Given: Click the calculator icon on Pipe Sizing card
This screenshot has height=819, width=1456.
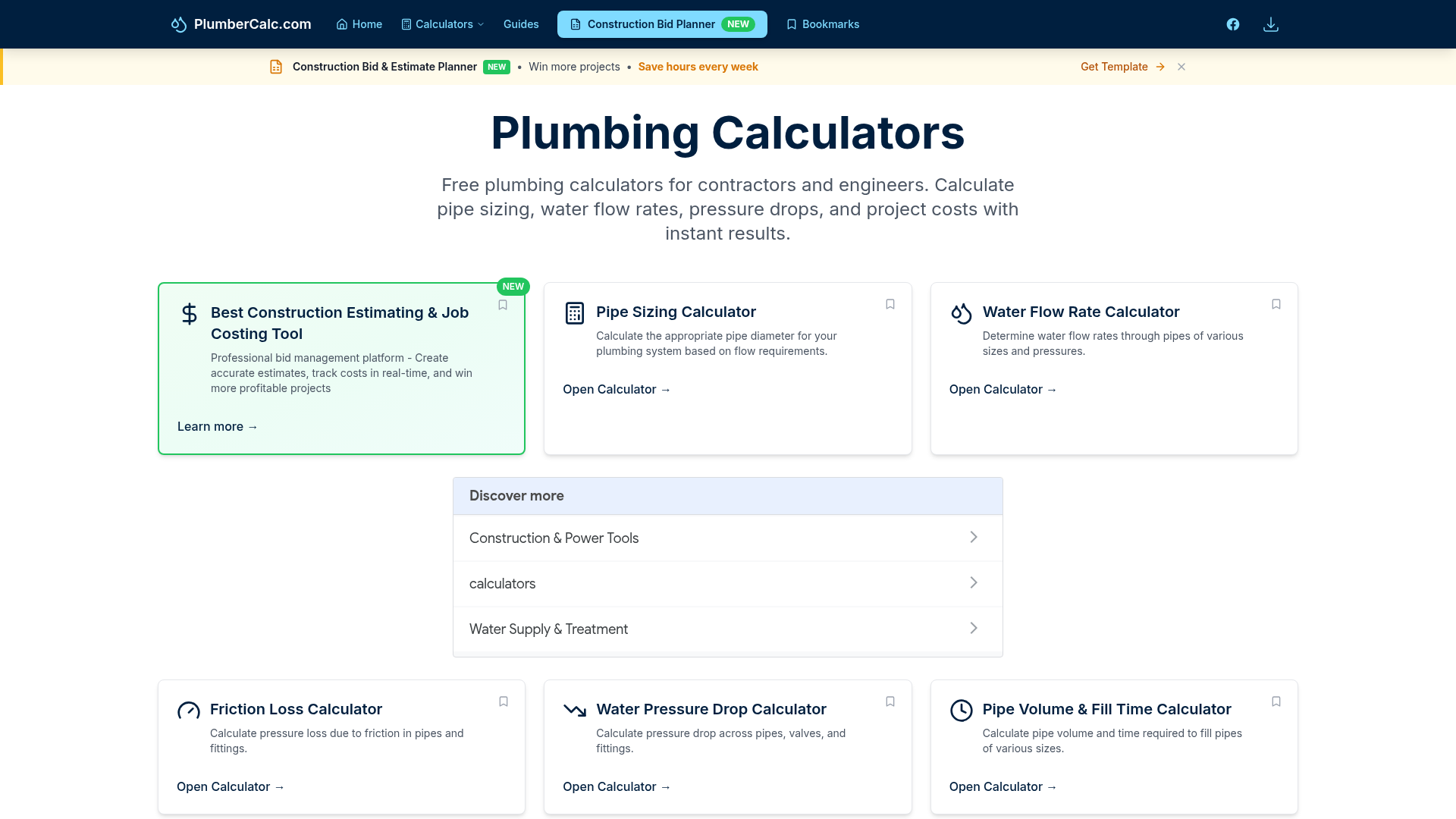Looking at the screenshot, I should [575, 312].
